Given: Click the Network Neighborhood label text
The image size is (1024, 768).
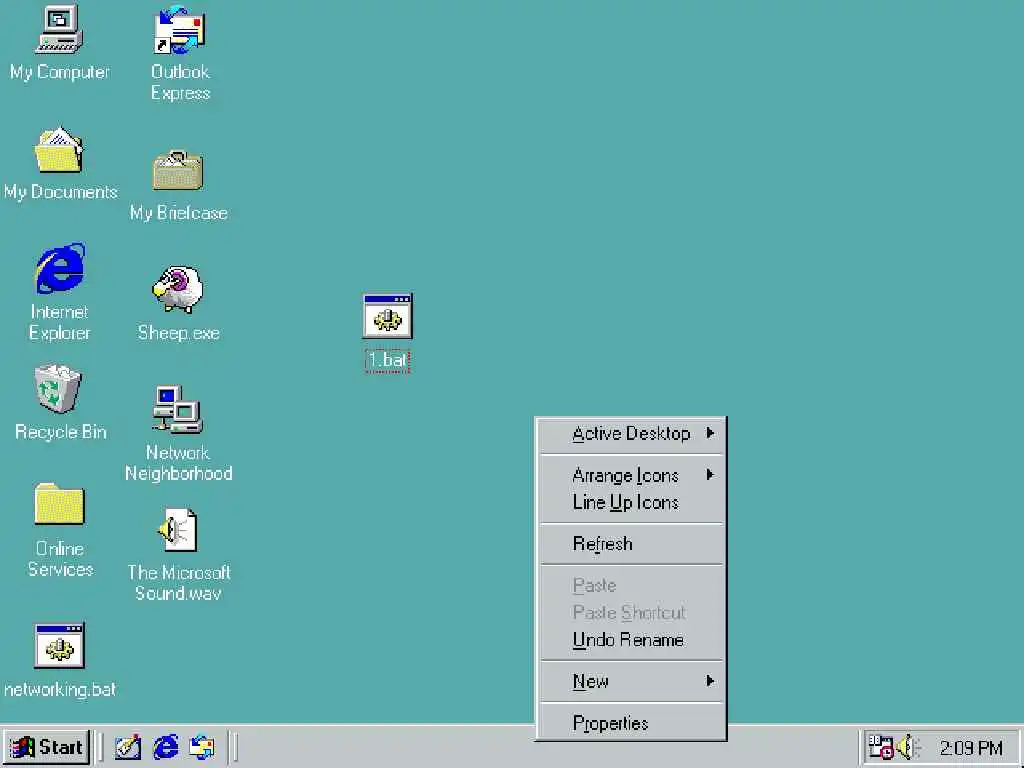Looking at the screenshot, I should click(178, 463).
